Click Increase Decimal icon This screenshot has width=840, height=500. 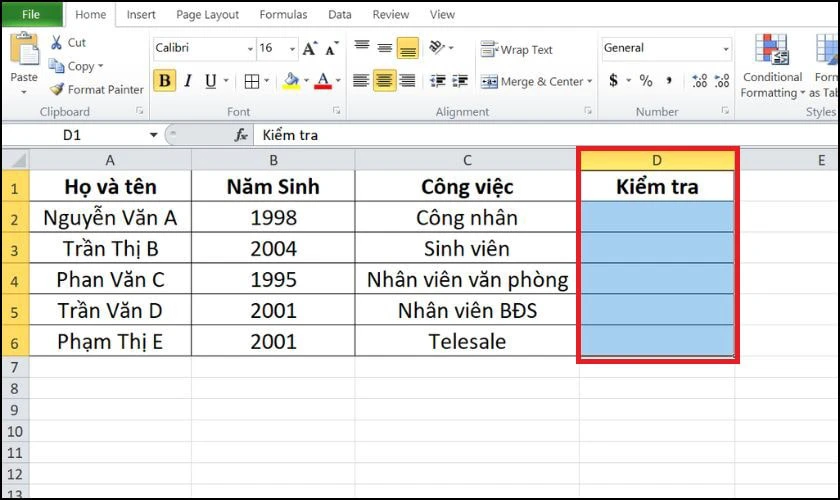point(700,81)
